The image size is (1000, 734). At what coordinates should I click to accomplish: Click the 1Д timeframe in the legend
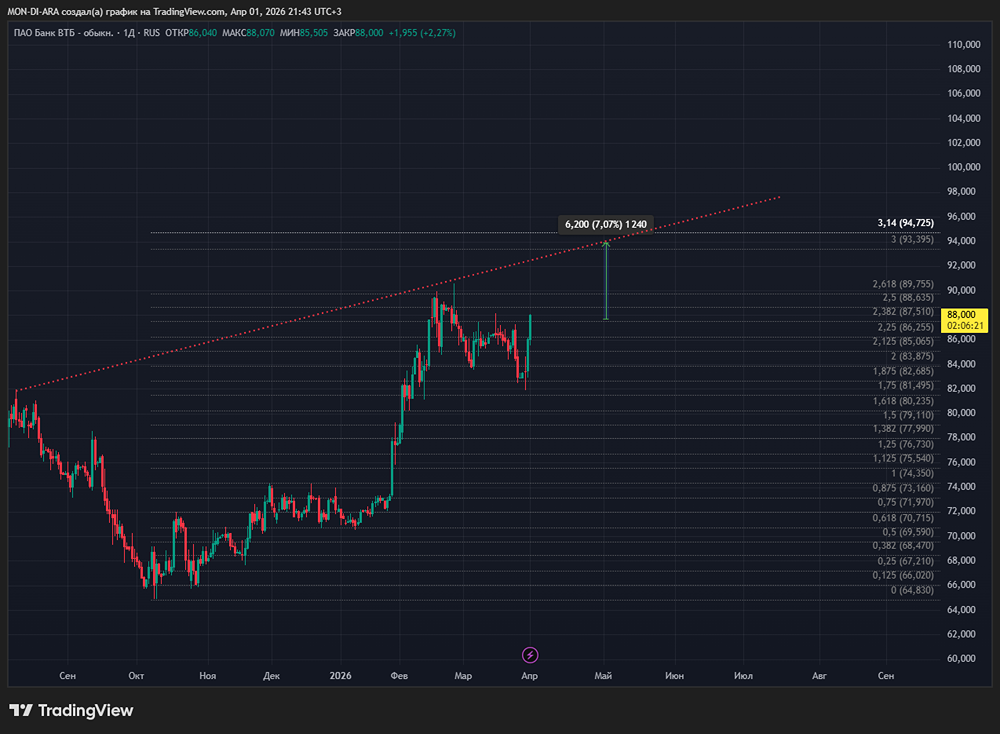point(129,33)
